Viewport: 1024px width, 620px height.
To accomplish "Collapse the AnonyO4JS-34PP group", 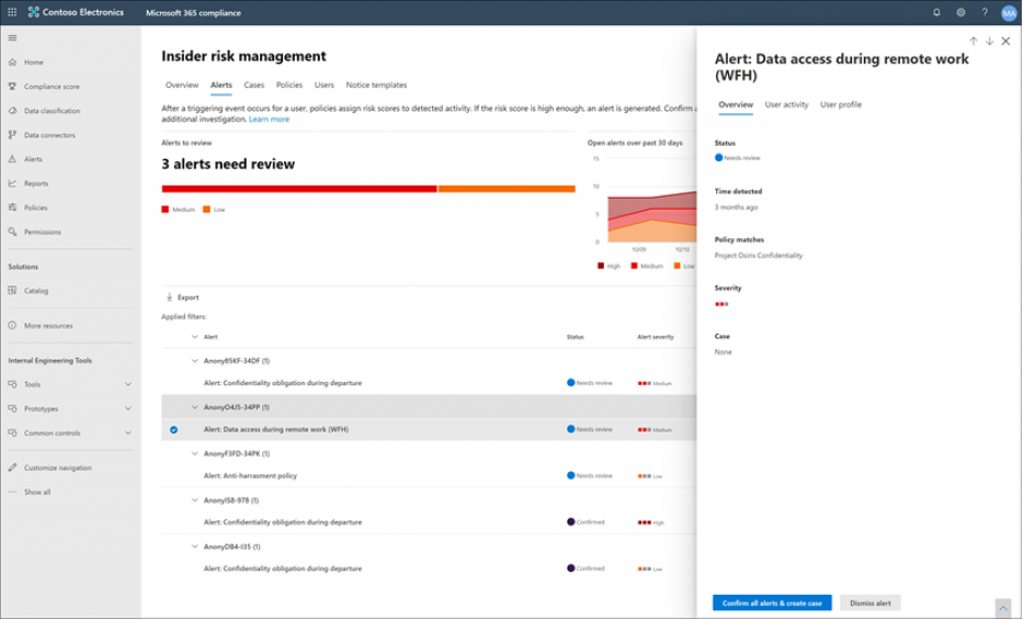I will click(195, 407).
